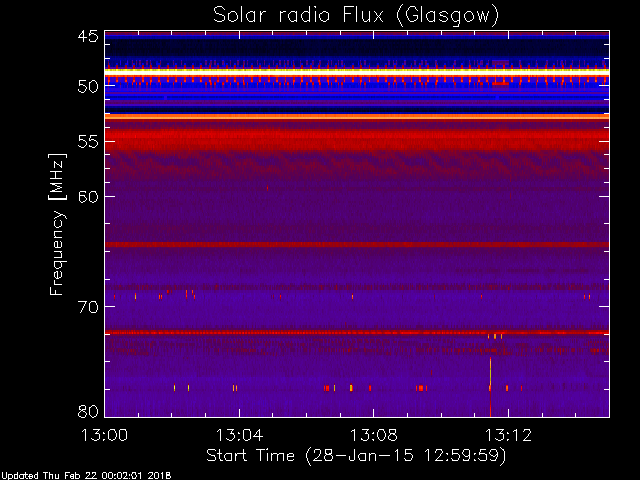Click the orange horizontal band near 53 MHz
Screen dimensions: 640x480
[x=357, y=117]
